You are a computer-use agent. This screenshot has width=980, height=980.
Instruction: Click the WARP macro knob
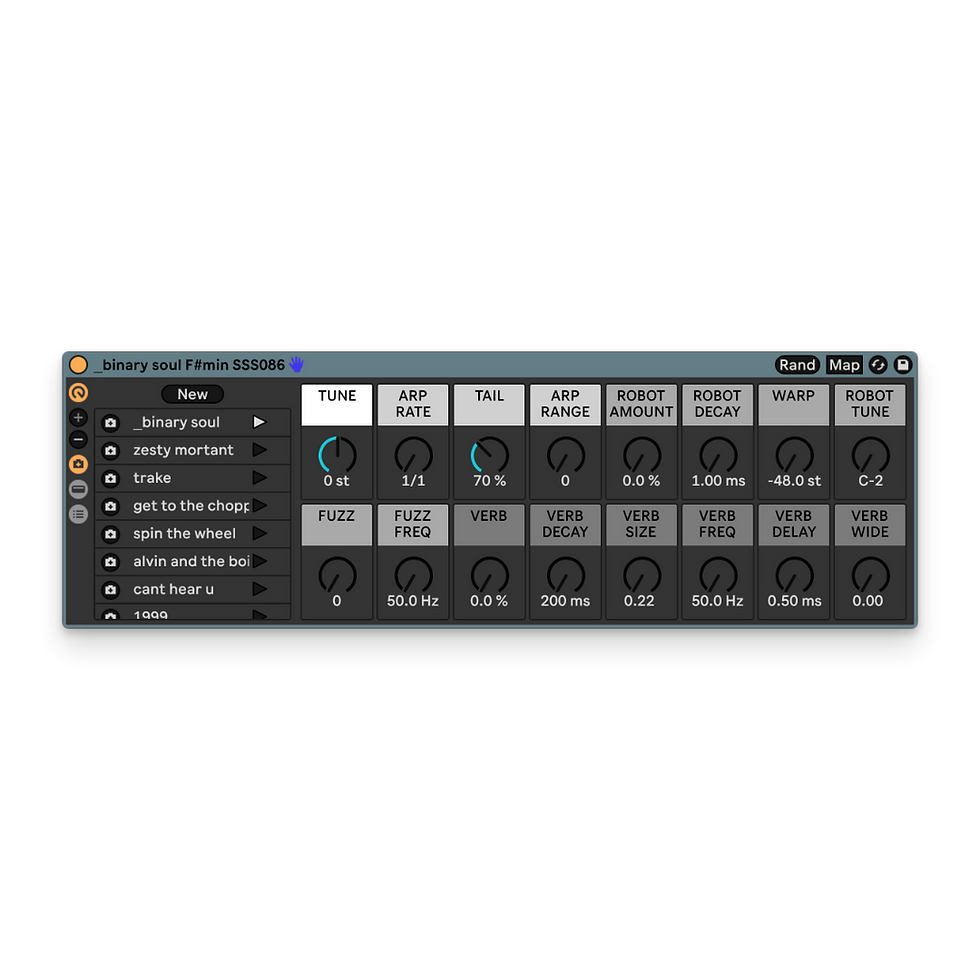[794, 455]
